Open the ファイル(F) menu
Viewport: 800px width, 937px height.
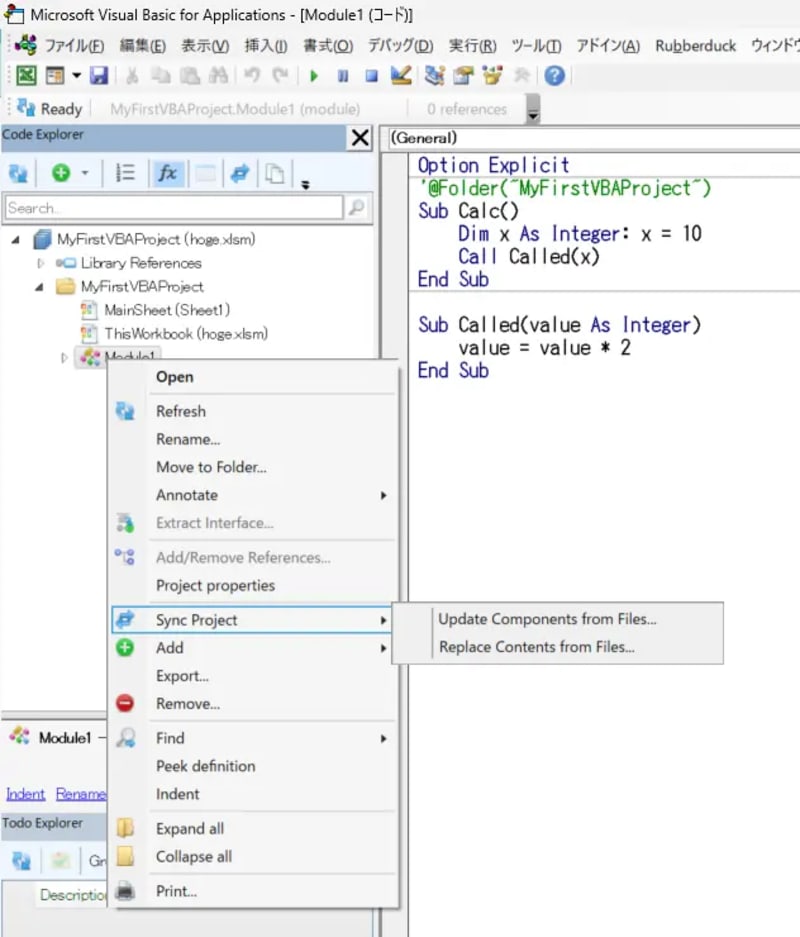click(x=74, y=45)
